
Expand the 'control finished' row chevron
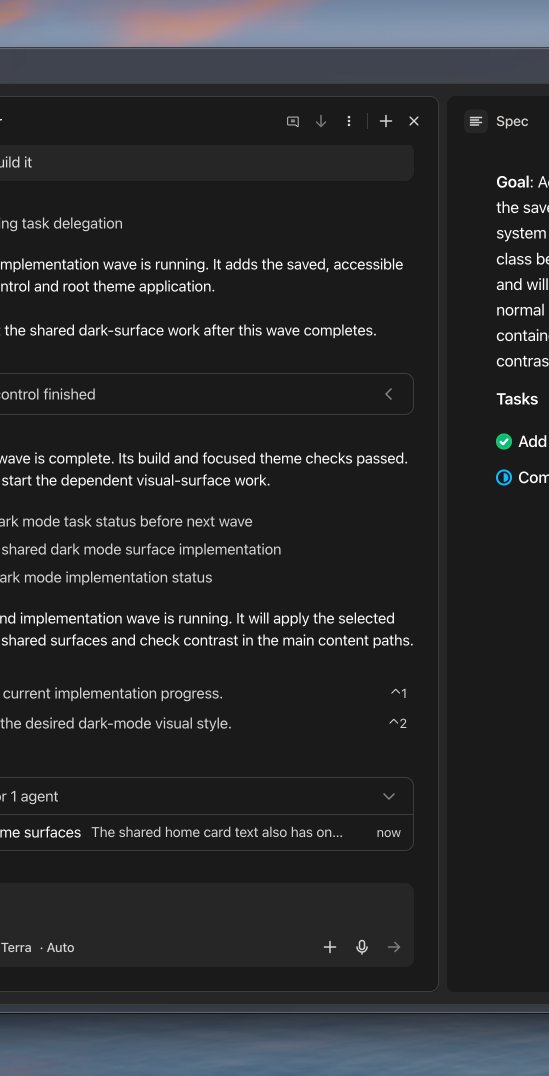click(x=389, y=394)
